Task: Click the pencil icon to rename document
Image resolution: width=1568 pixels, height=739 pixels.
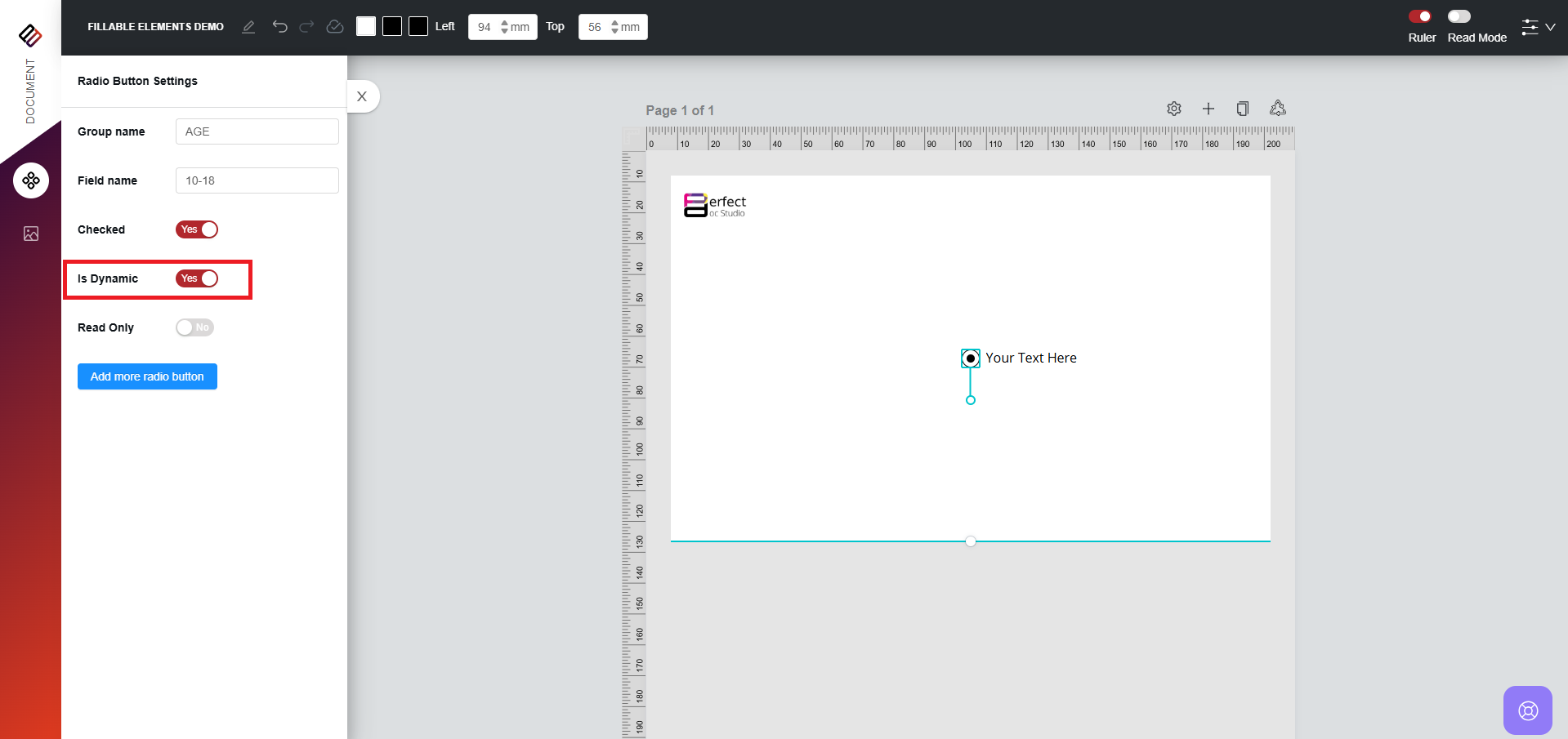Action: [248, 27]
